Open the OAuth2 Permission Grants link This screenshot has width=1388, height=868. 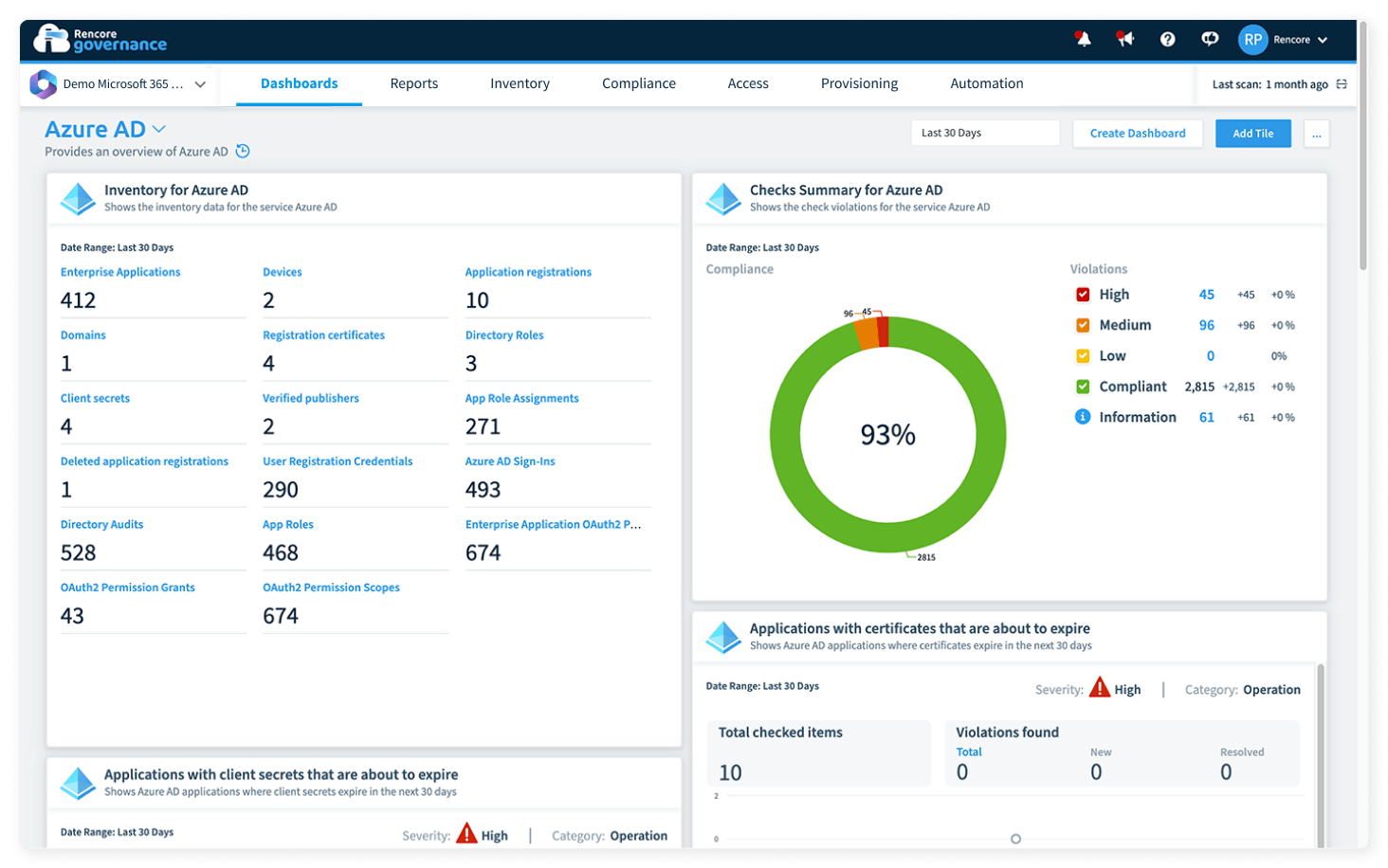128,588
